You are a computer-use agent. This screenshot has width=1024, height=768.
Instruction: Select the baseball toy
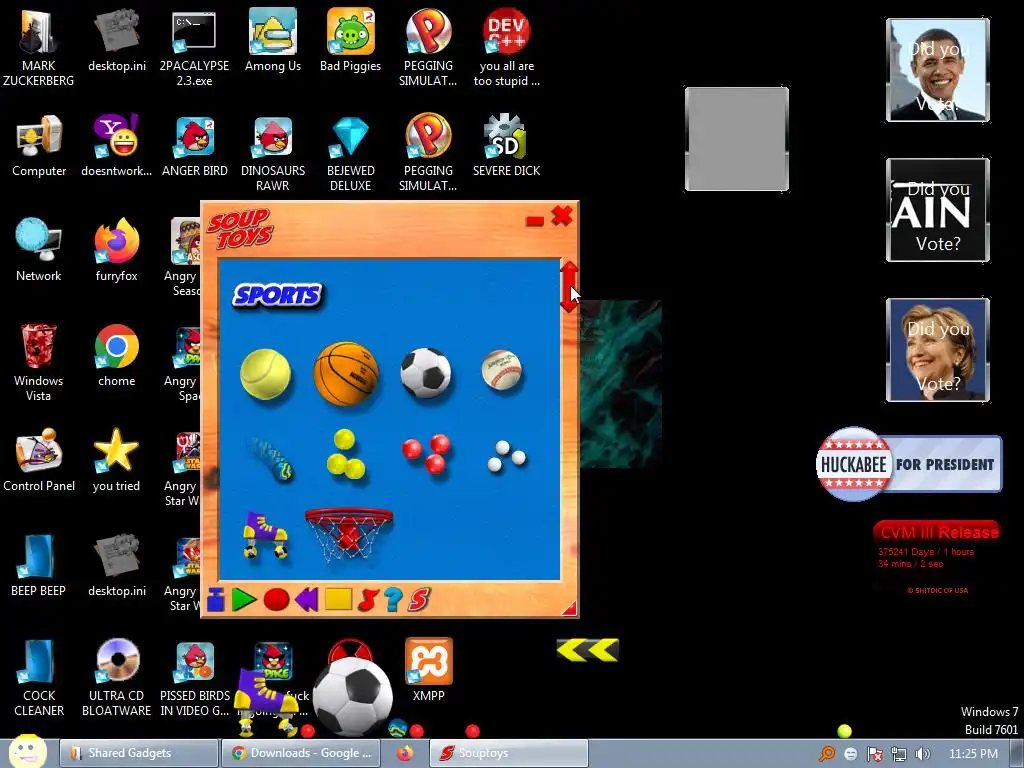[502, 371]
